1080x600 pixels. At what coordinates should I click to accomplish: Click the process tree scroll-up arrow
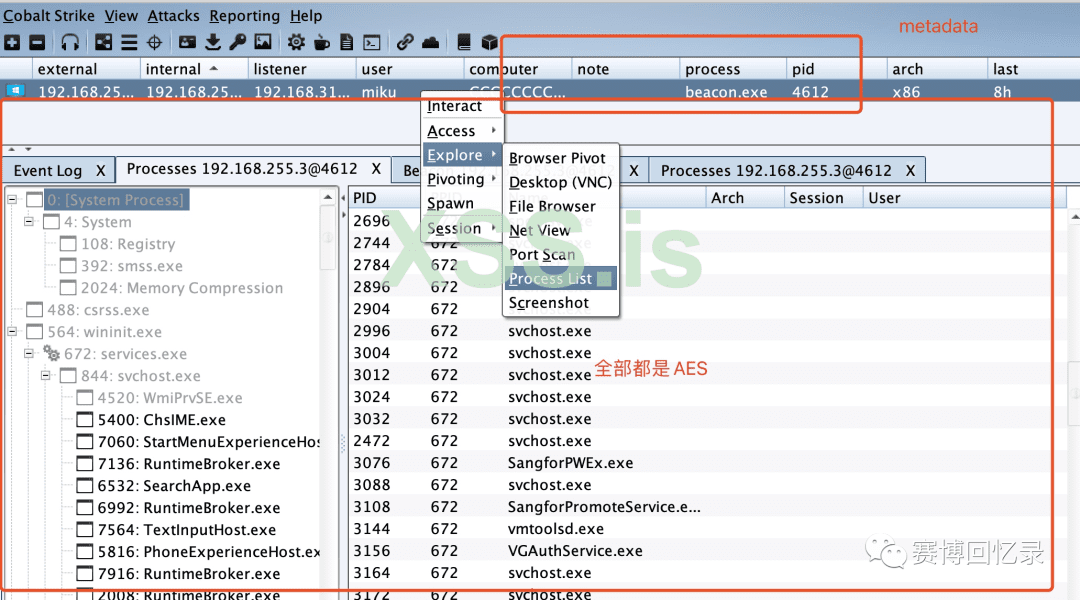click(x=329, y=197)
